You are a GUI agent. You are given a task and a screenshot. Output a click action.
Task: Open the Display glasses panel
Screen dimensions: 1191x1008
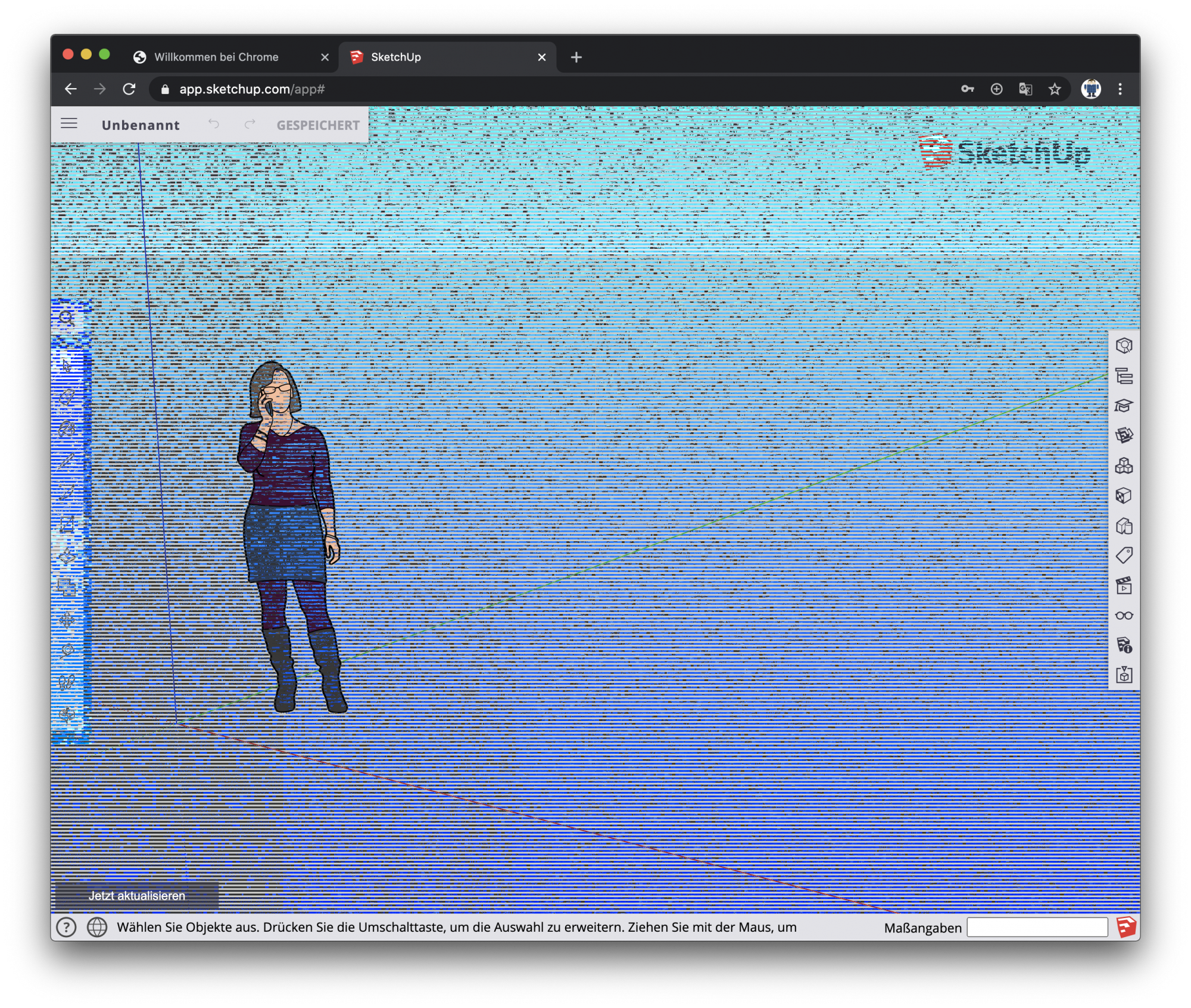pyautogui.click(x=1124, y=616)
